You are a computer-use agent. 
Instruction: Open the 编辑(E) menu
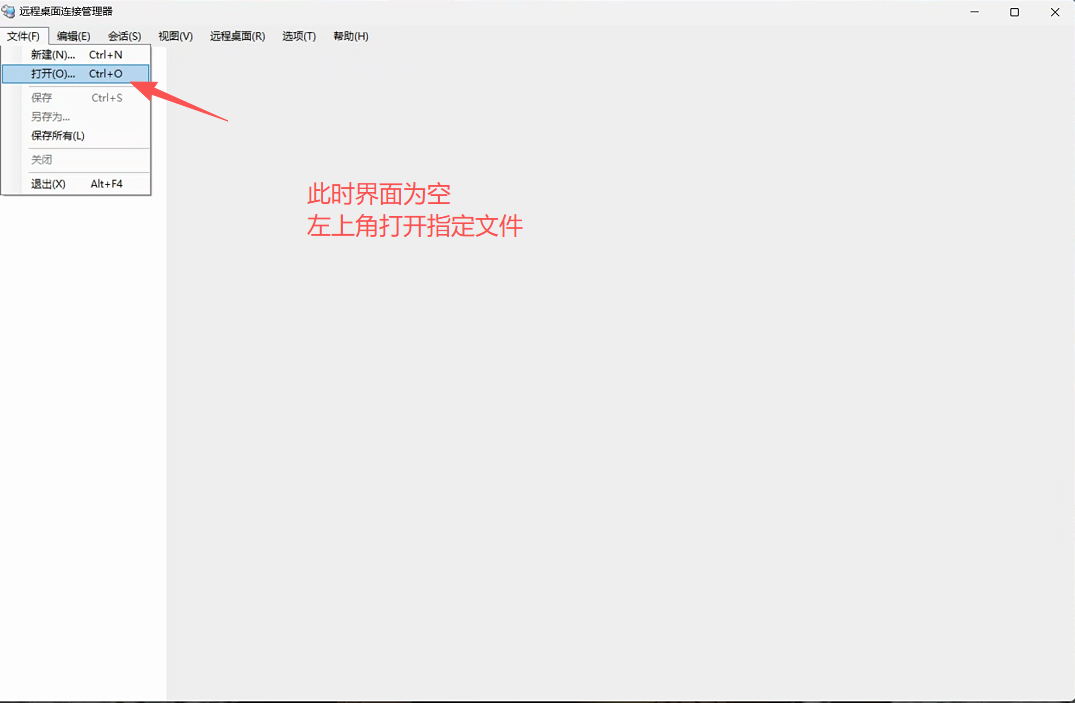(73, 36)
